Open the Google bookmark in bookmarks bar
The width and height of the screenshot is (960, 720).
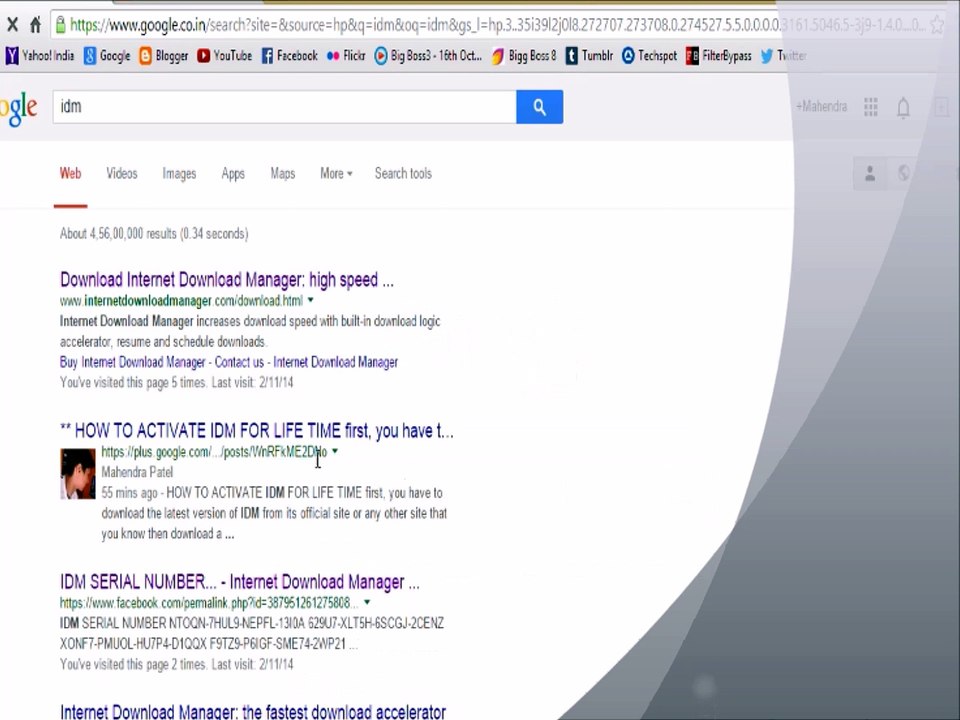[107, 56]
